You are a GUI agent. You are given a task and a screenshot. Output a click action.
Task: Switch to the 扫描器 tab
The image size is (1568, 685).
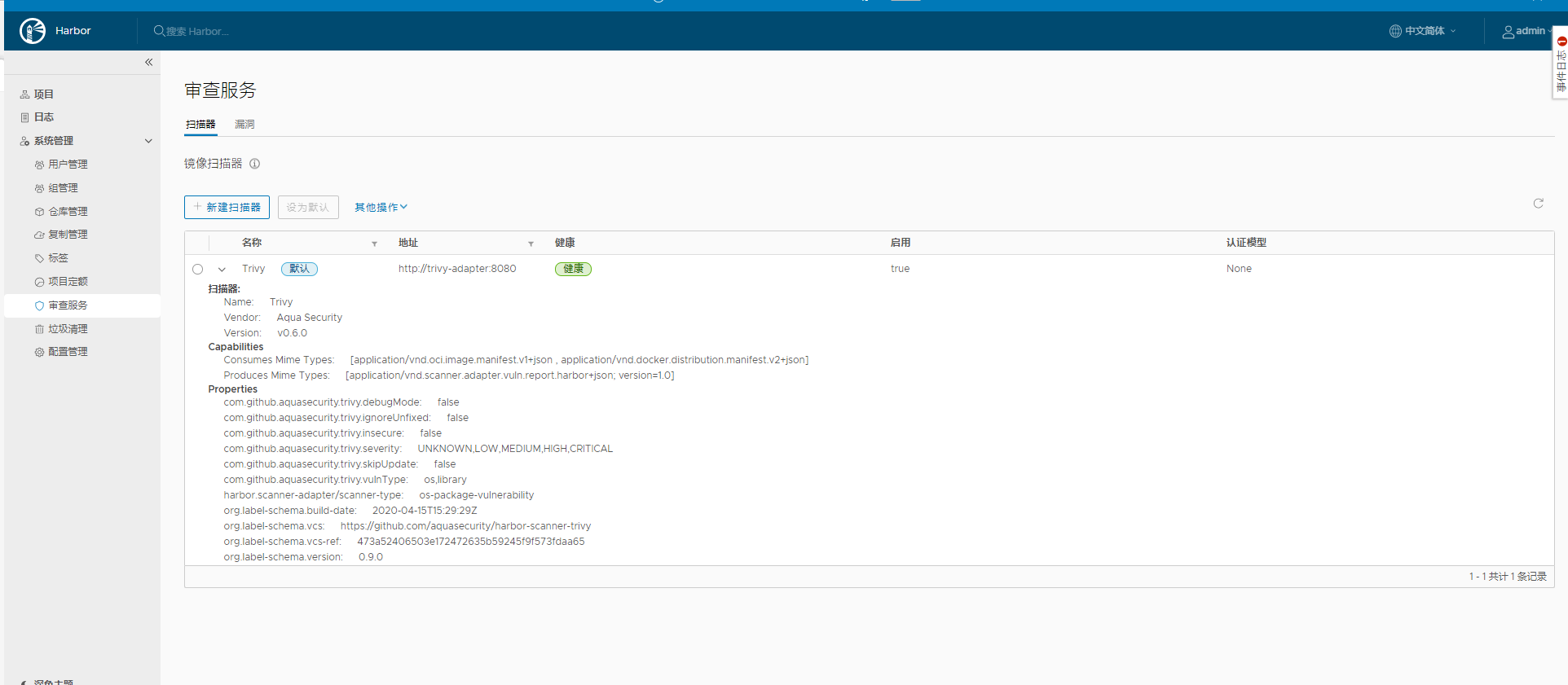(200, 125)
